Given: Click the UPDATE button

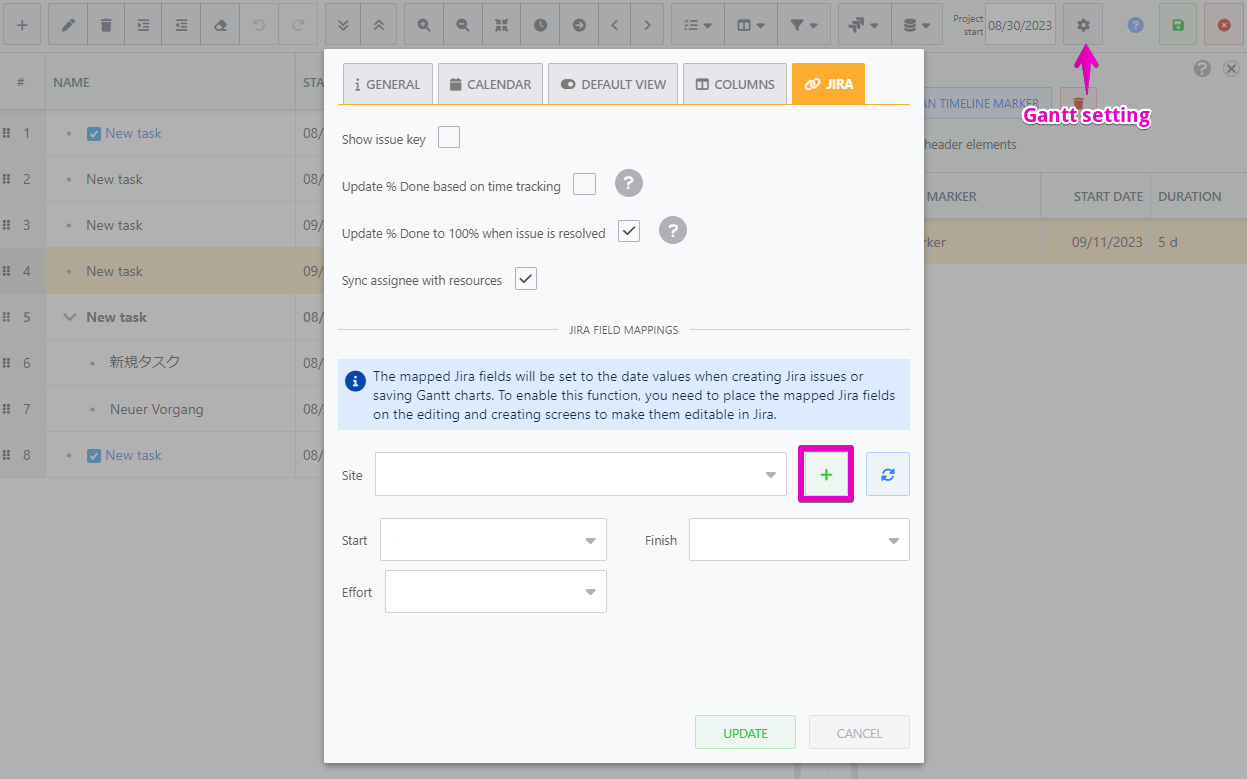Looking at the screenshot, I should coord(745,732).
